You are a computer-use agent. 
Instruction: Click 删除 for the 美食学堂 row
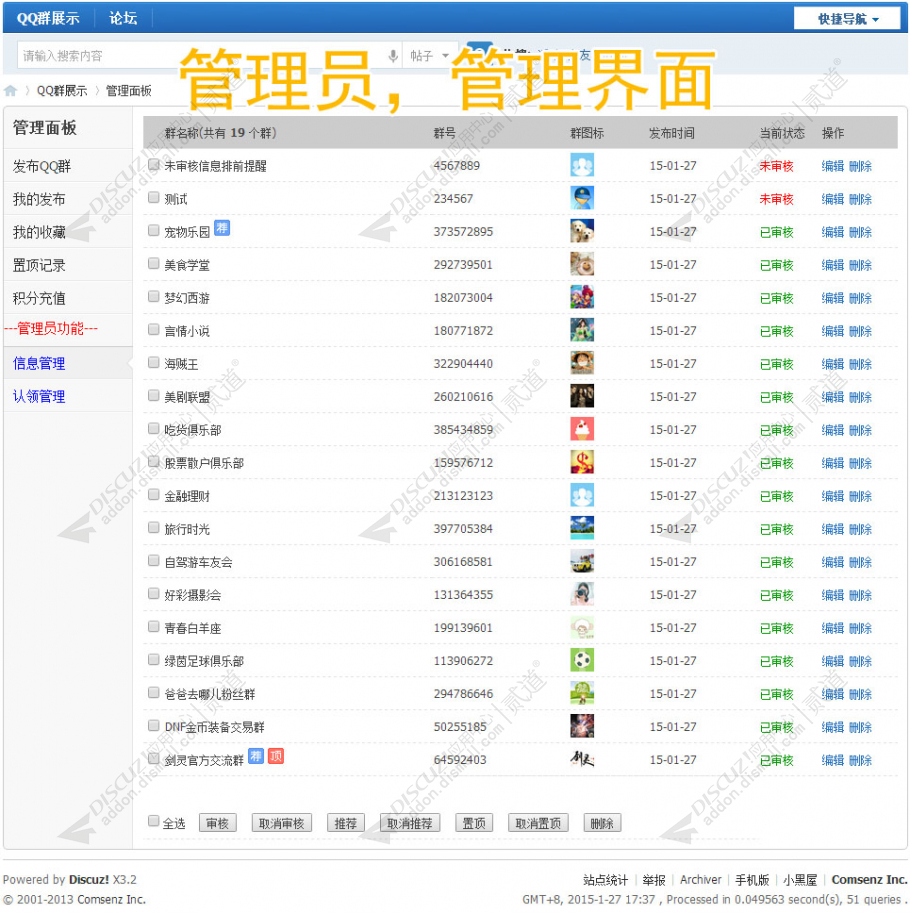[861, 266]
